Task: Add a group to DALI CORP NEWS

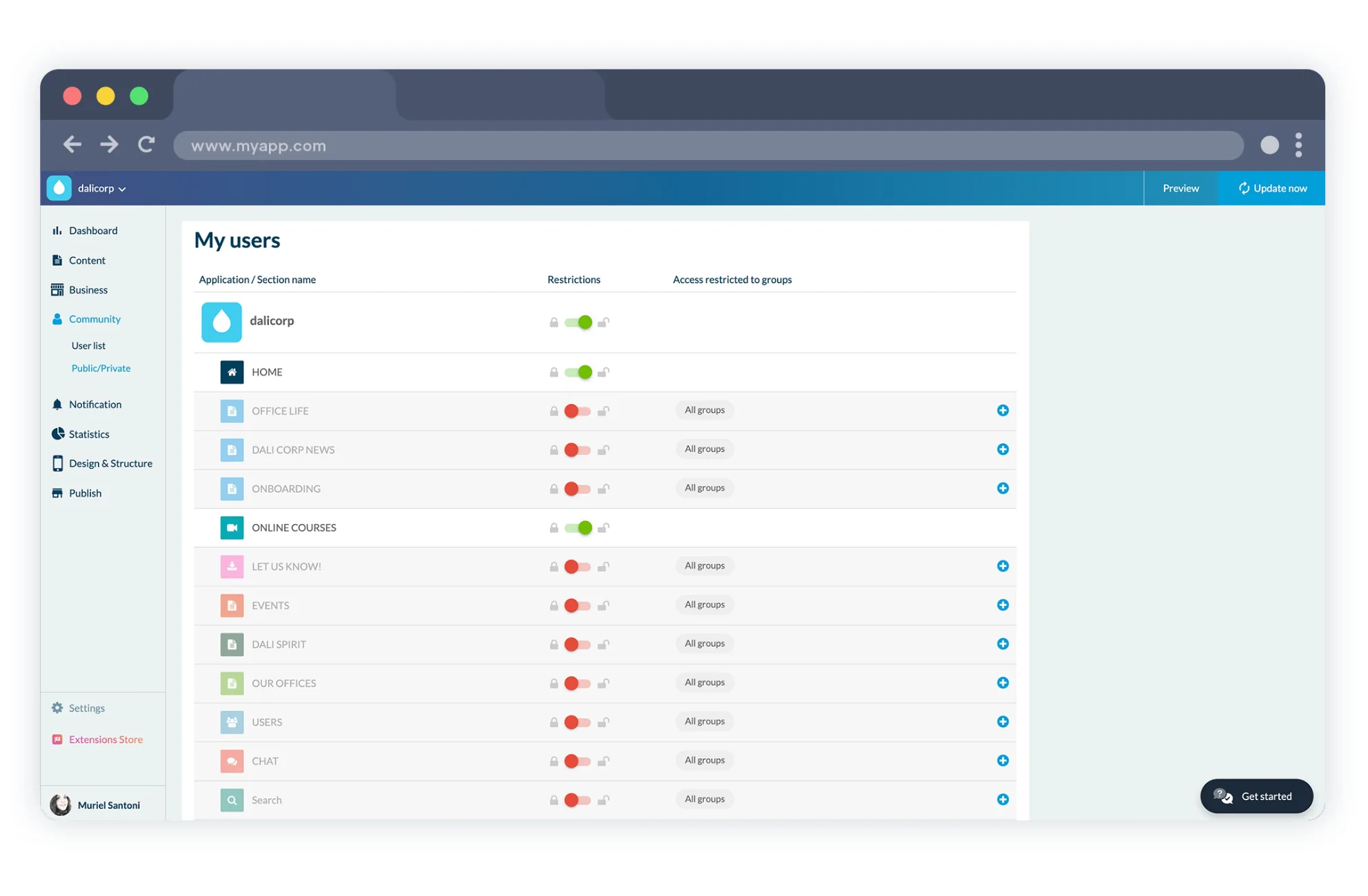Action: pyautogui.click(x=1003, y=449)
